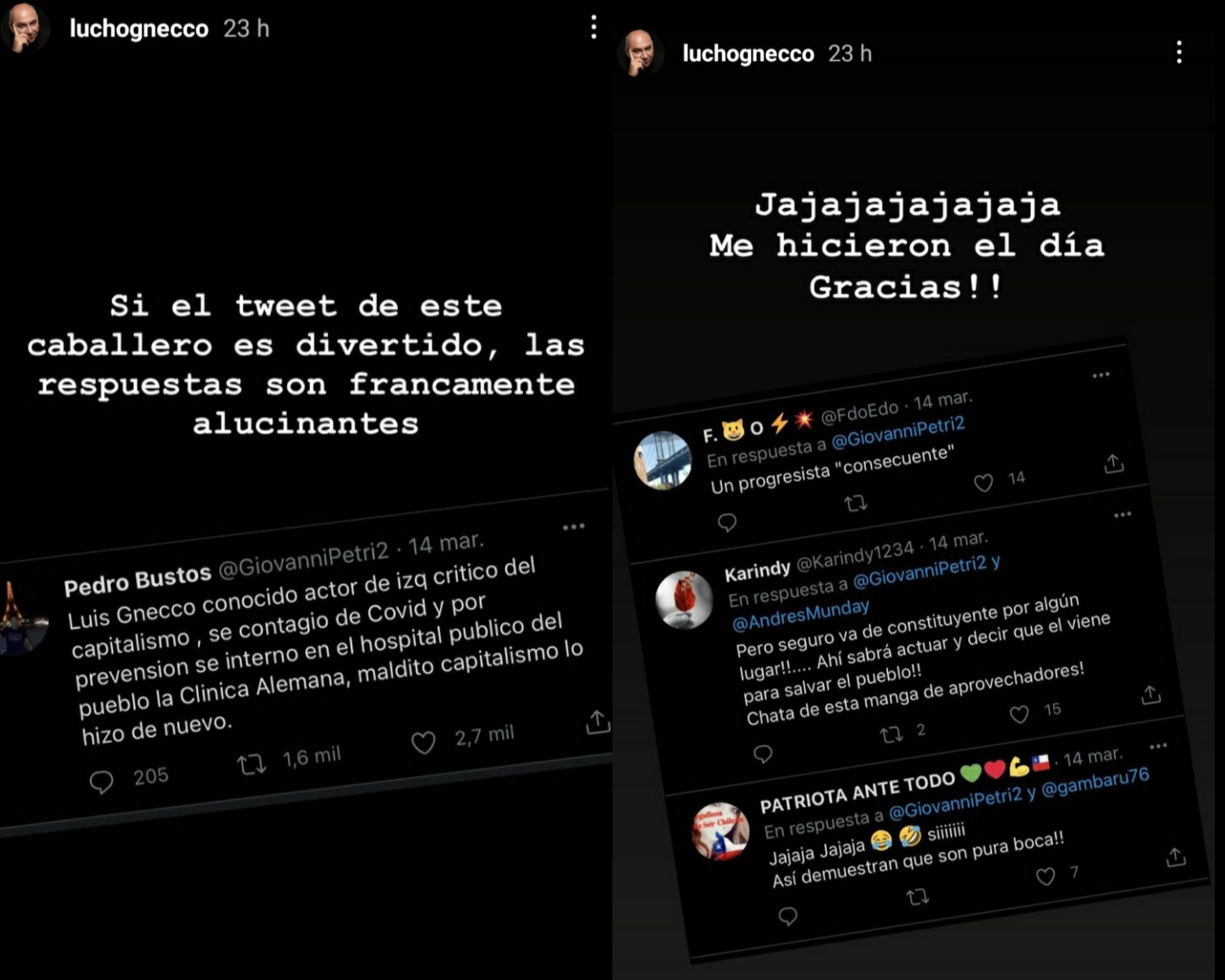1225x980 pixels.
Task: Open the @gambaru76 mention link
Action: [1095, 783]
